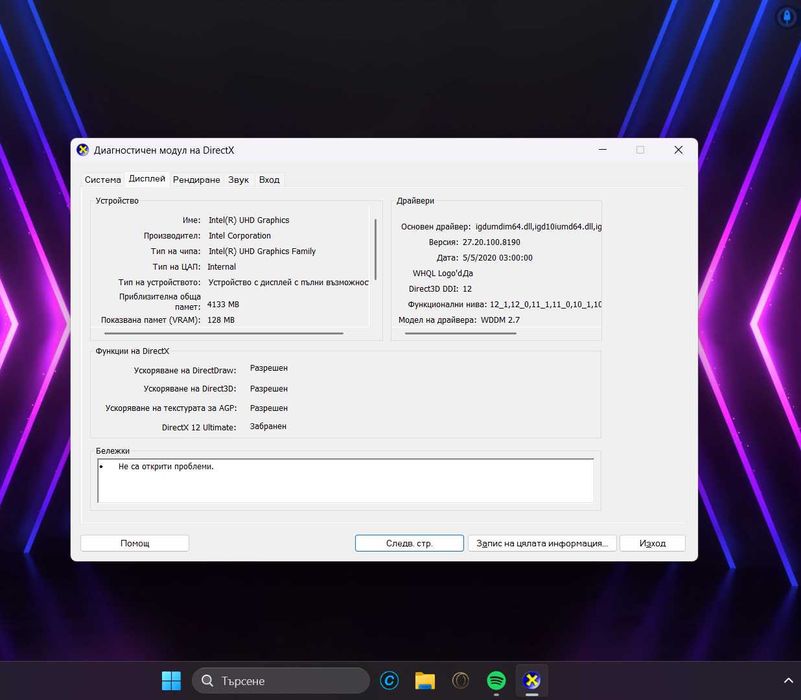Open File Explorer from the taskbar
The image size is (801, 700).
pos(425,681)
